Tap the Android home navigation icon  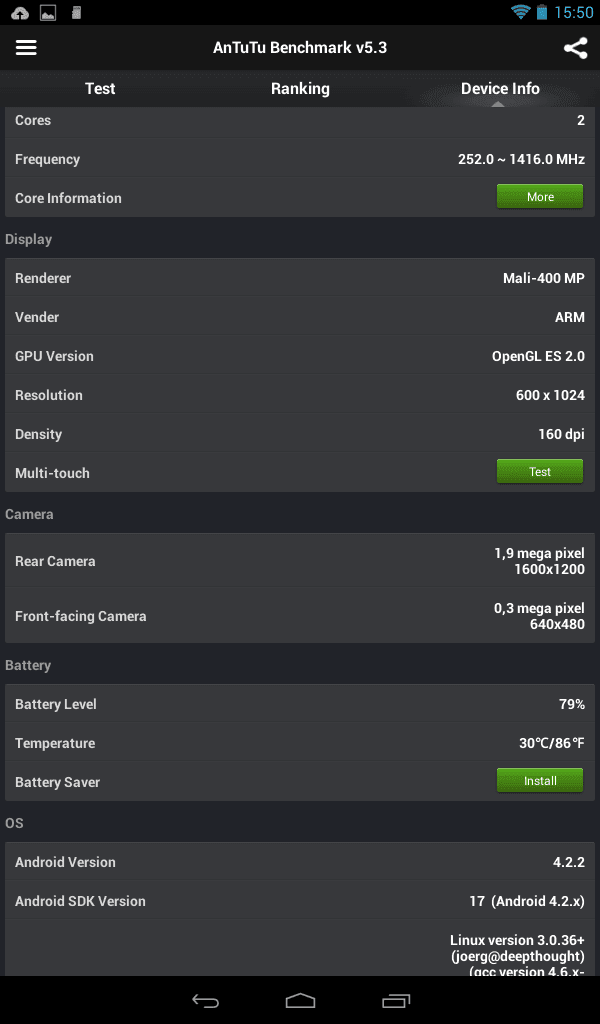[300, 1000]
